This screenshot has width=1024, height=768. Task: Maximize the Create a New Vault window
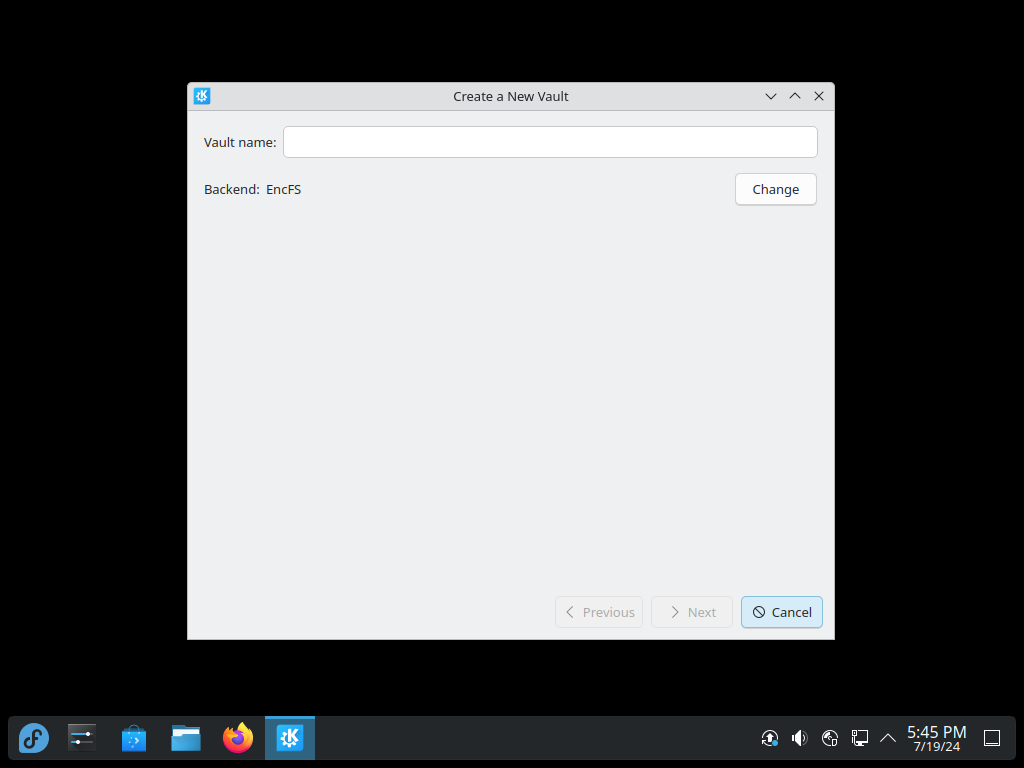coord(795,96)
